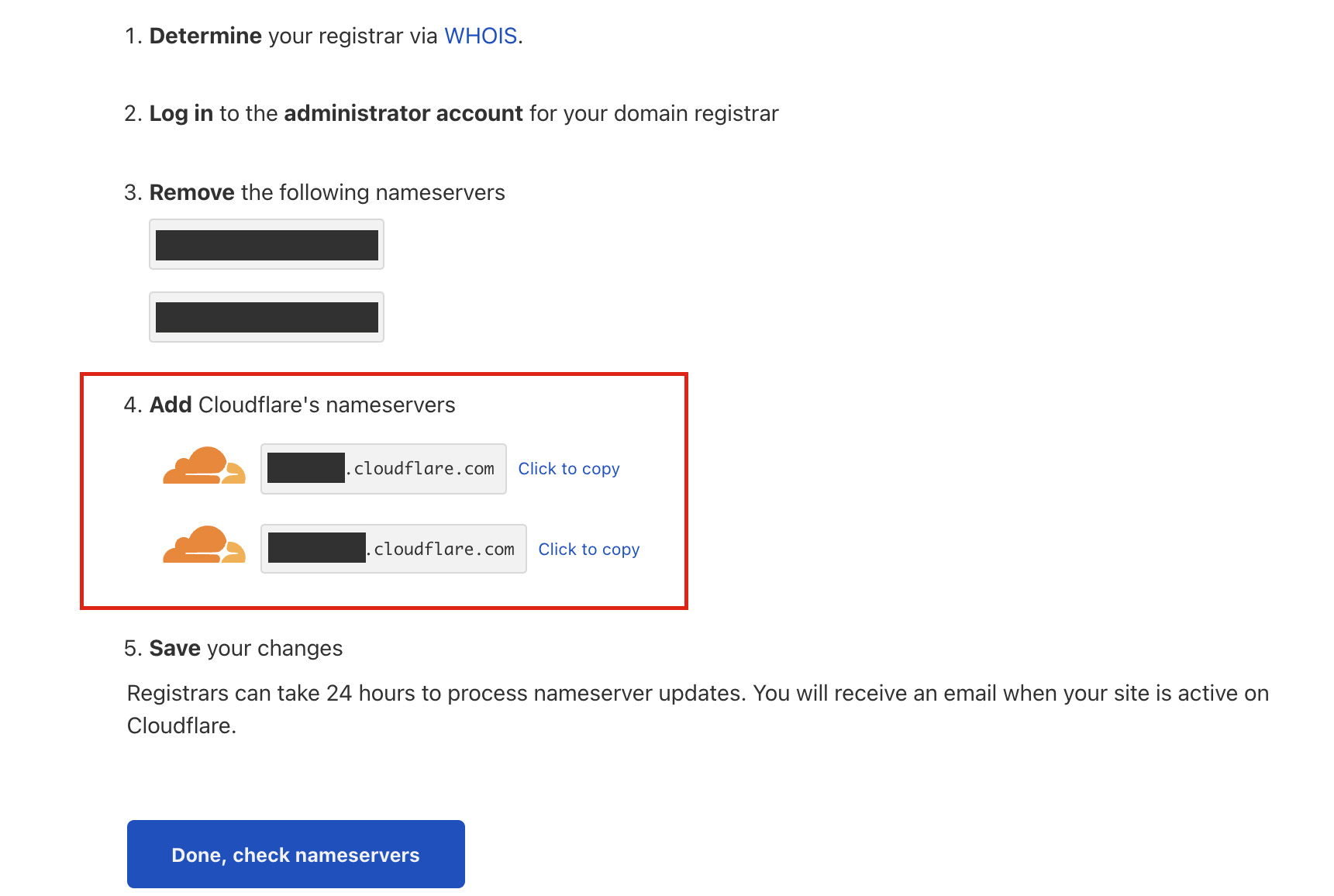Click the bold Determine word in step one
The image size is (1334, 896).
[205, 36]
